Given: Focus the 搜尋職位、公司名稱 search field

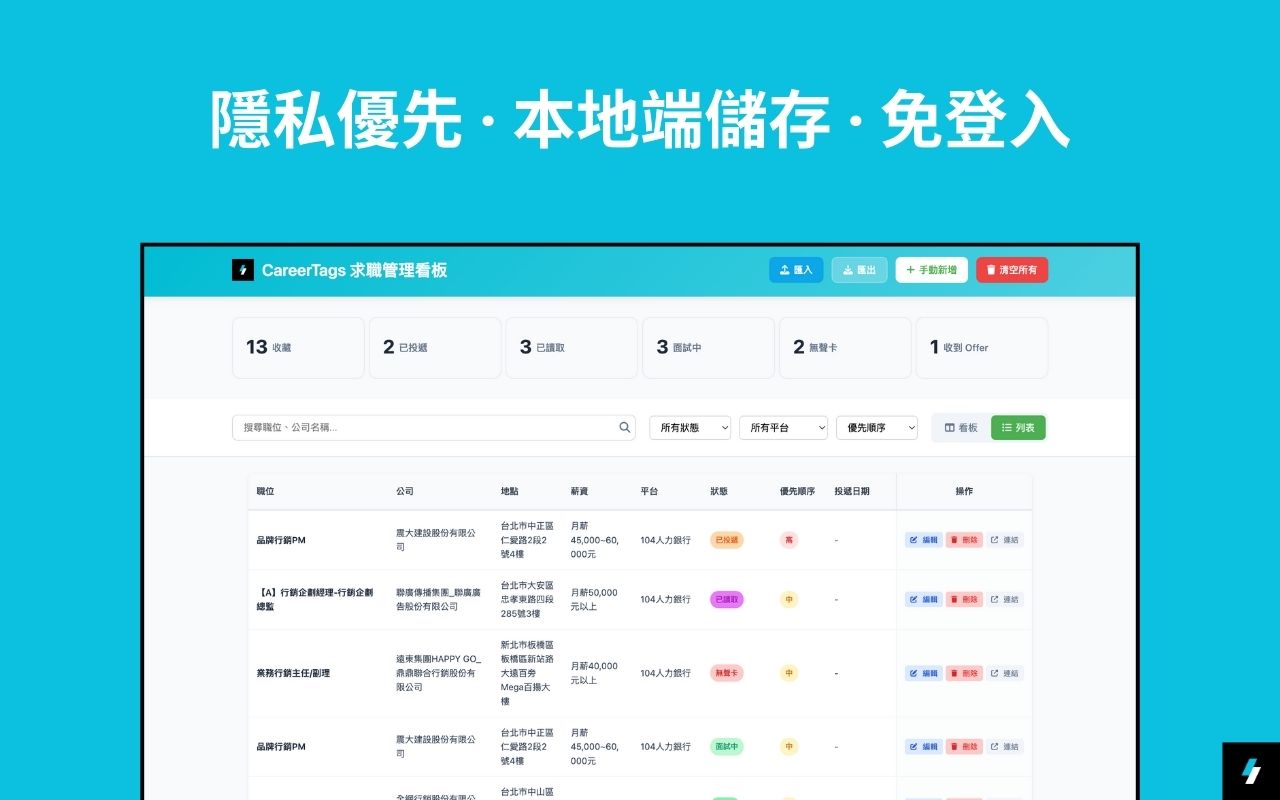Looking at the screenshot, I should (x=425, y=428).
